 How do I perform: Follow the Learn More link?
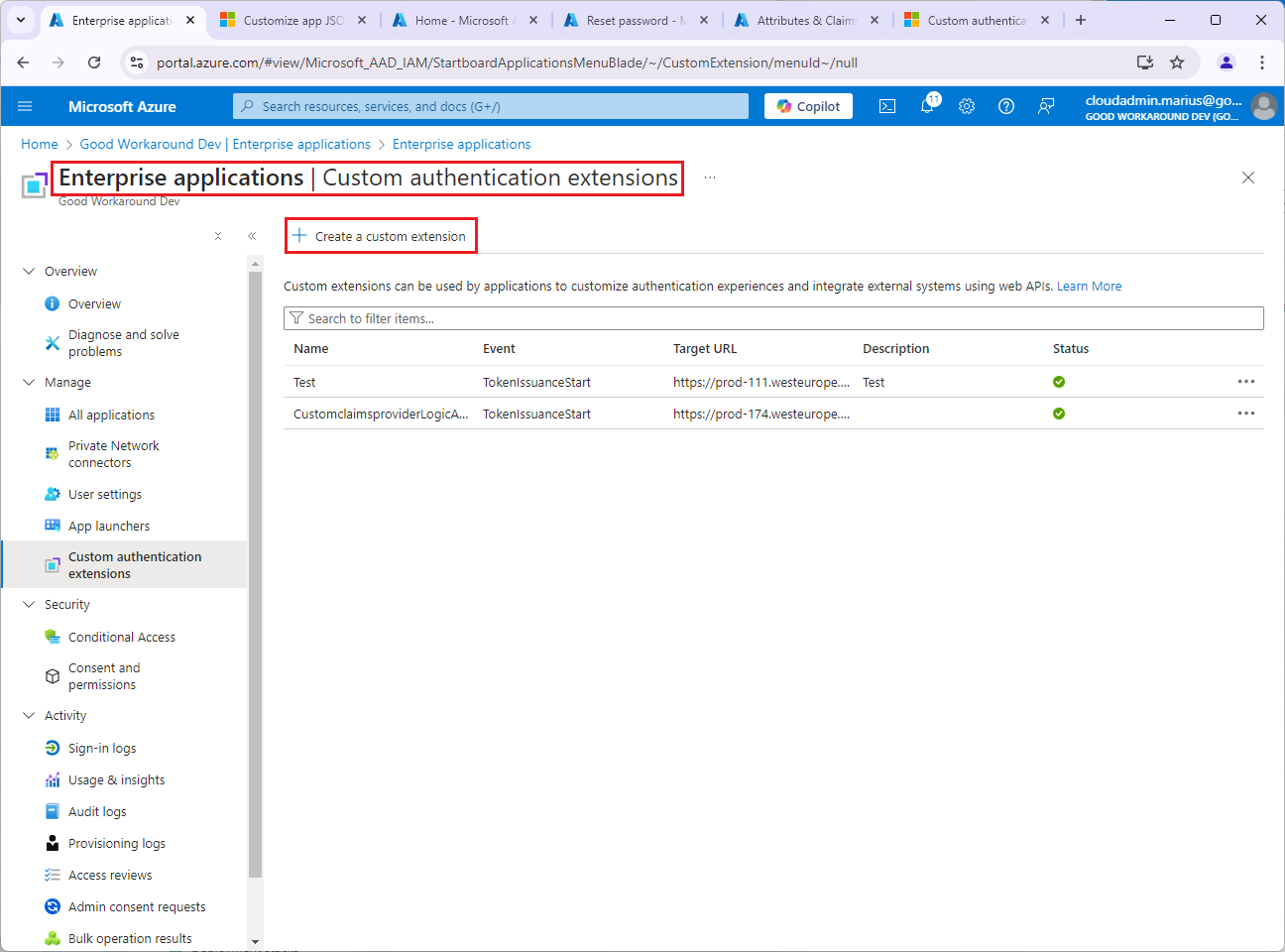[1089, 286]
